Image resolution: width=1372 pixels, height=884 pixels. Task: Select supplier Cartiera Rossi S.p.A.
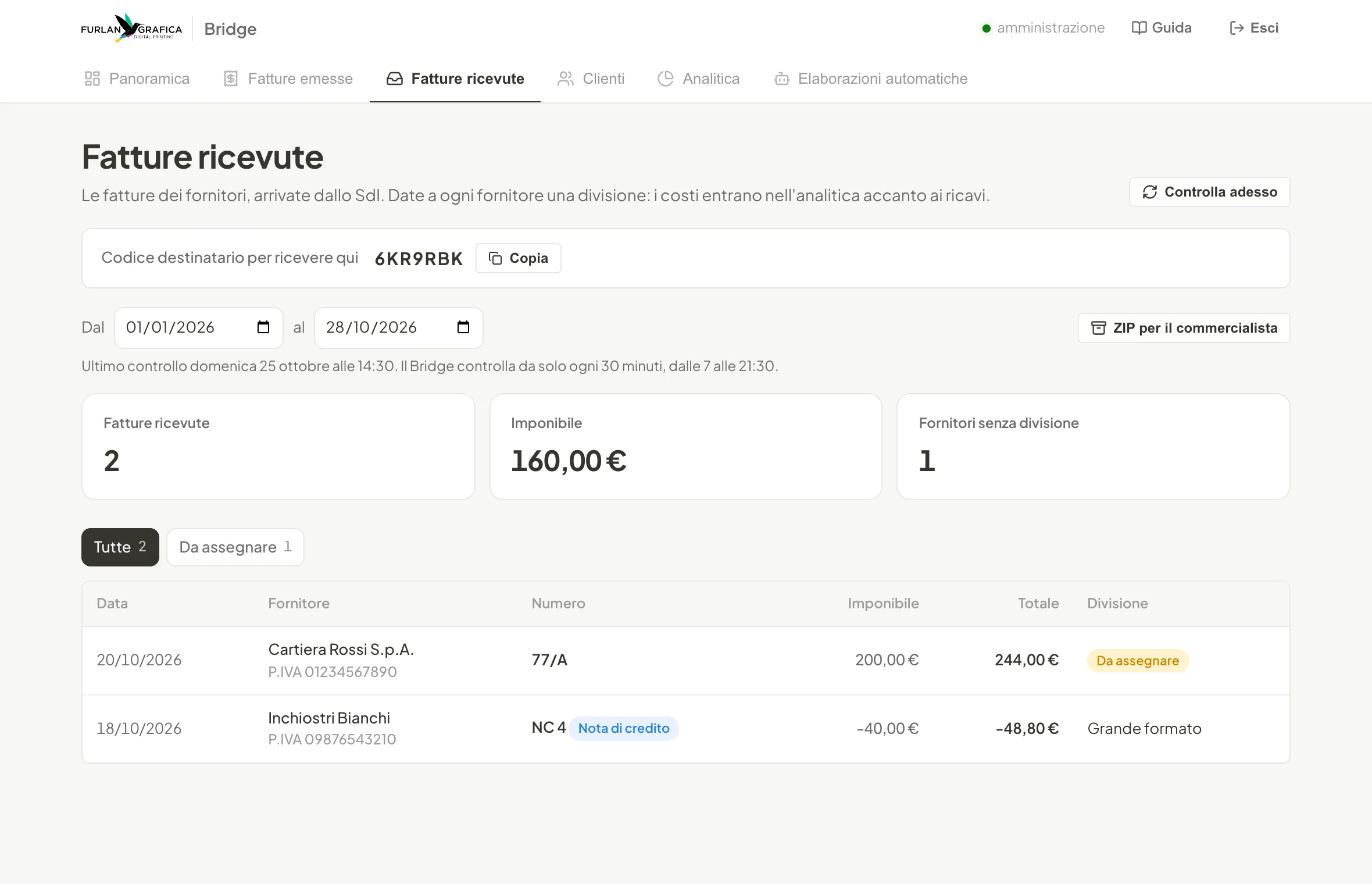tap(341, 650)
